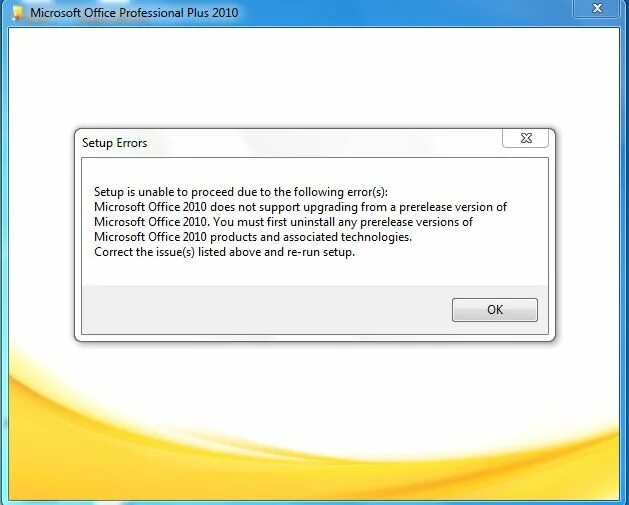Click the line "You must first uninstall"

click(283, 222)
